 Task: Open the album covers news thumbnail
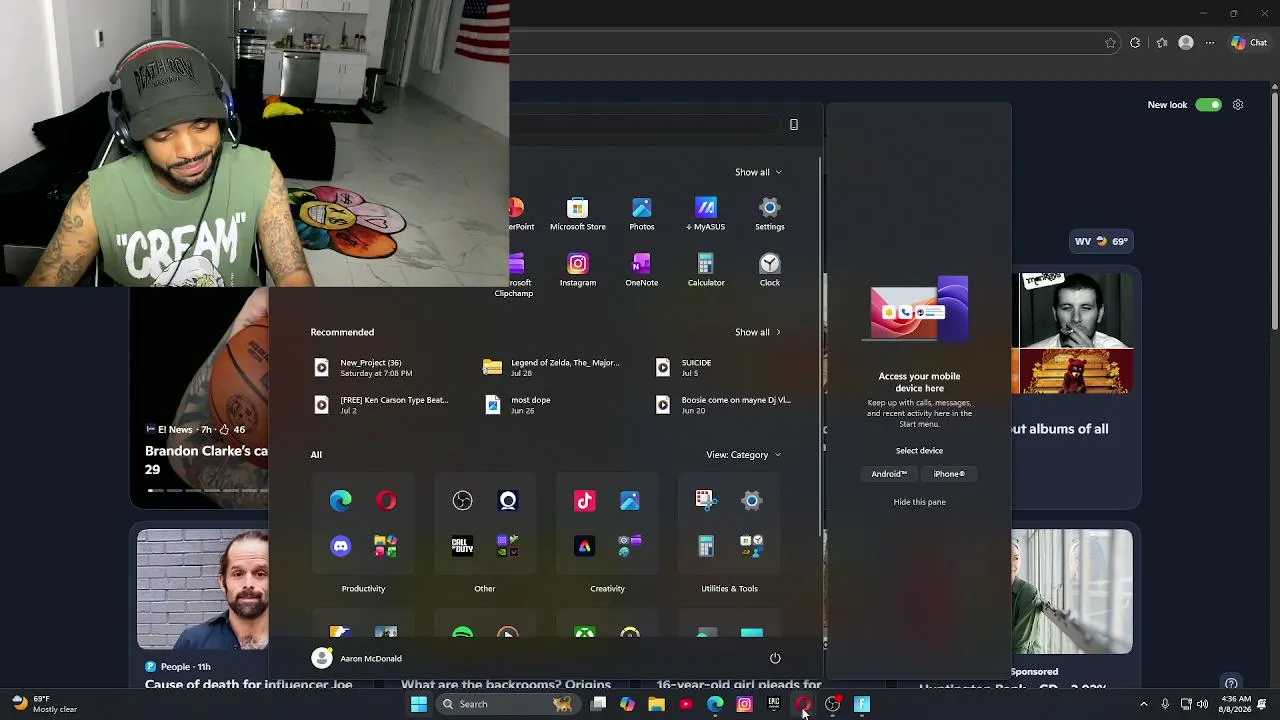pos(1072,333)
